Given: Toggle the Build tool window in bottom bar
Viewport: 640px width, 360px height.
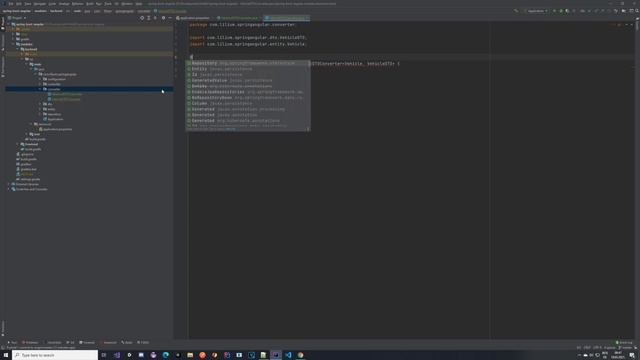Looking at the screenshot, I should click(x=127, y=342).
